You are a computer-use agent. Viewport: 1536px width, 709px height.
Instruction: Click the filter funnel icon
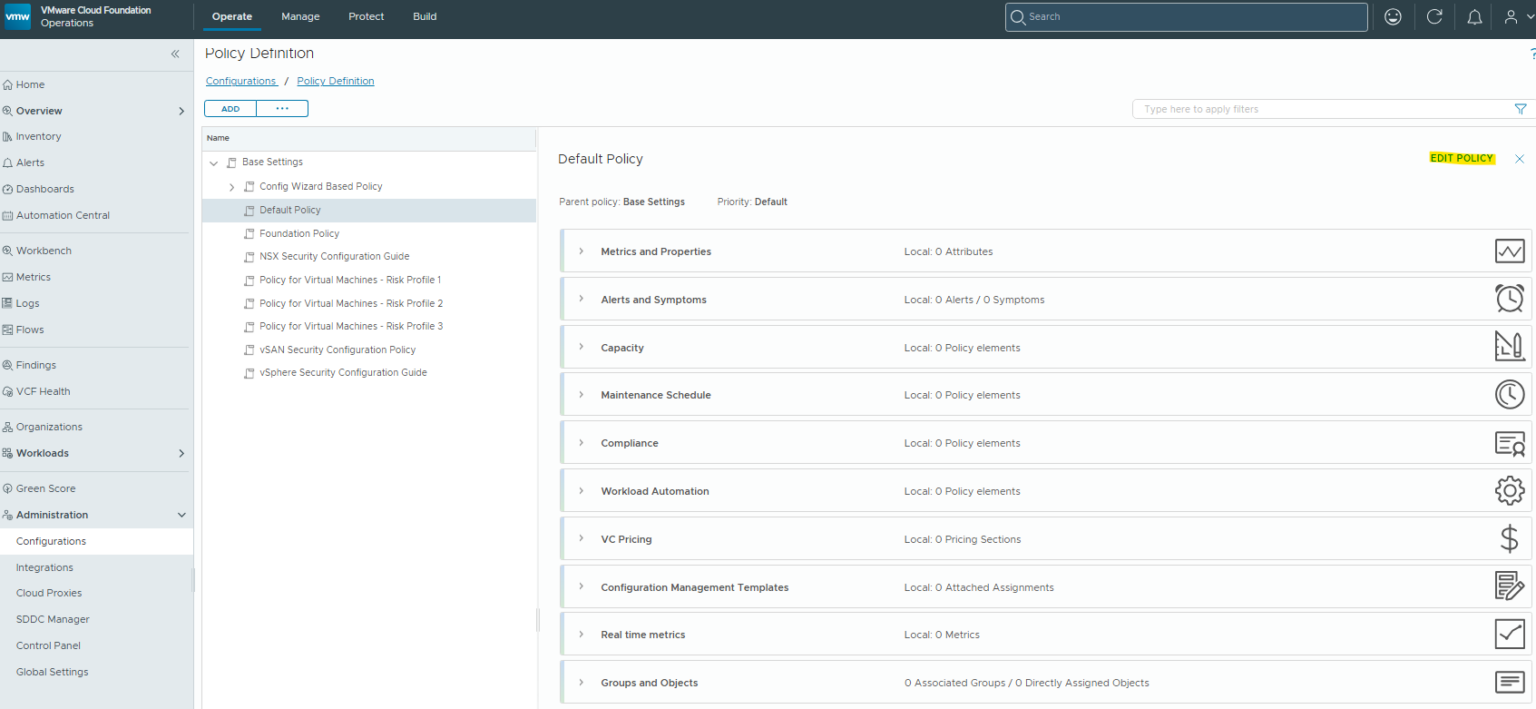pyautogui.click(x=1520, y=109)
